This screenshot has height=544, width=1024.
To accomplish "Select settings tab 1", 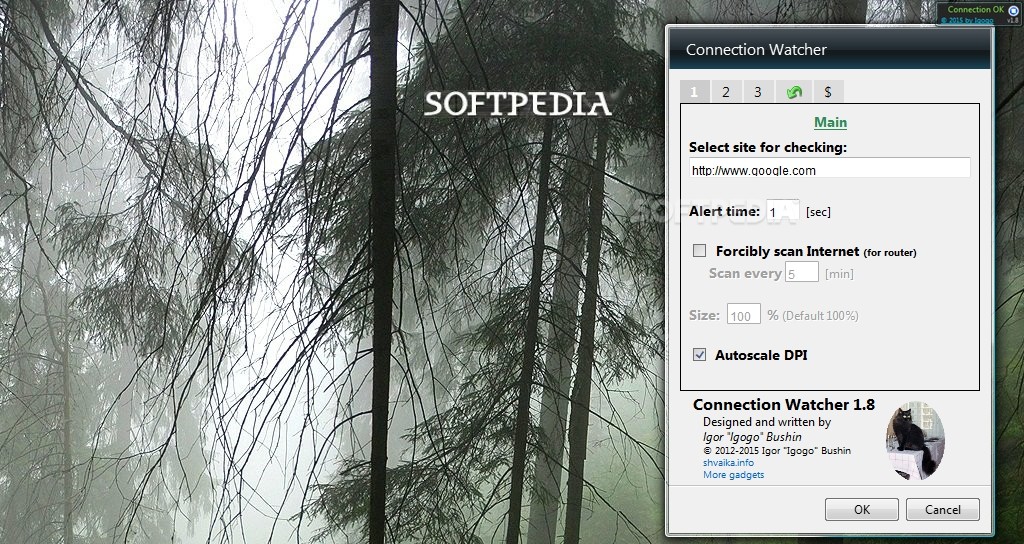I will 694,92.
